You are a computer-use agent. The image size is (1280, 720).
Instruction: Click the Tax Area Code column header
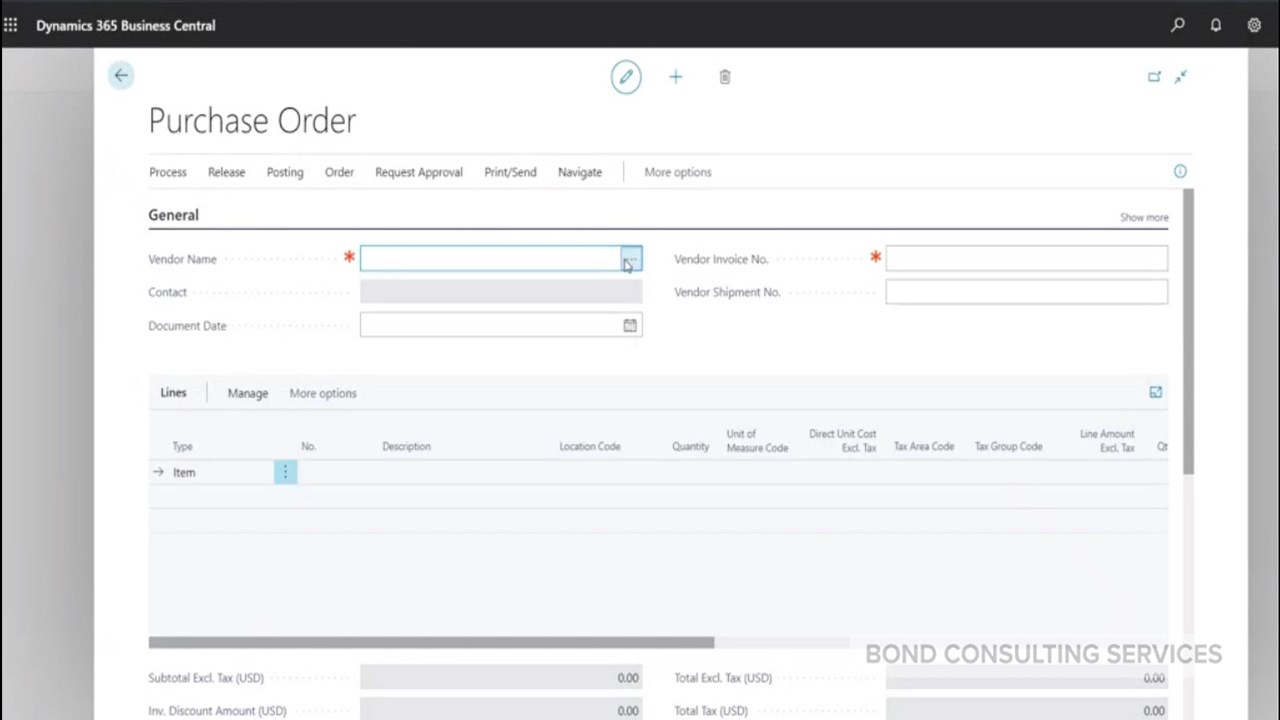(924, 446)
